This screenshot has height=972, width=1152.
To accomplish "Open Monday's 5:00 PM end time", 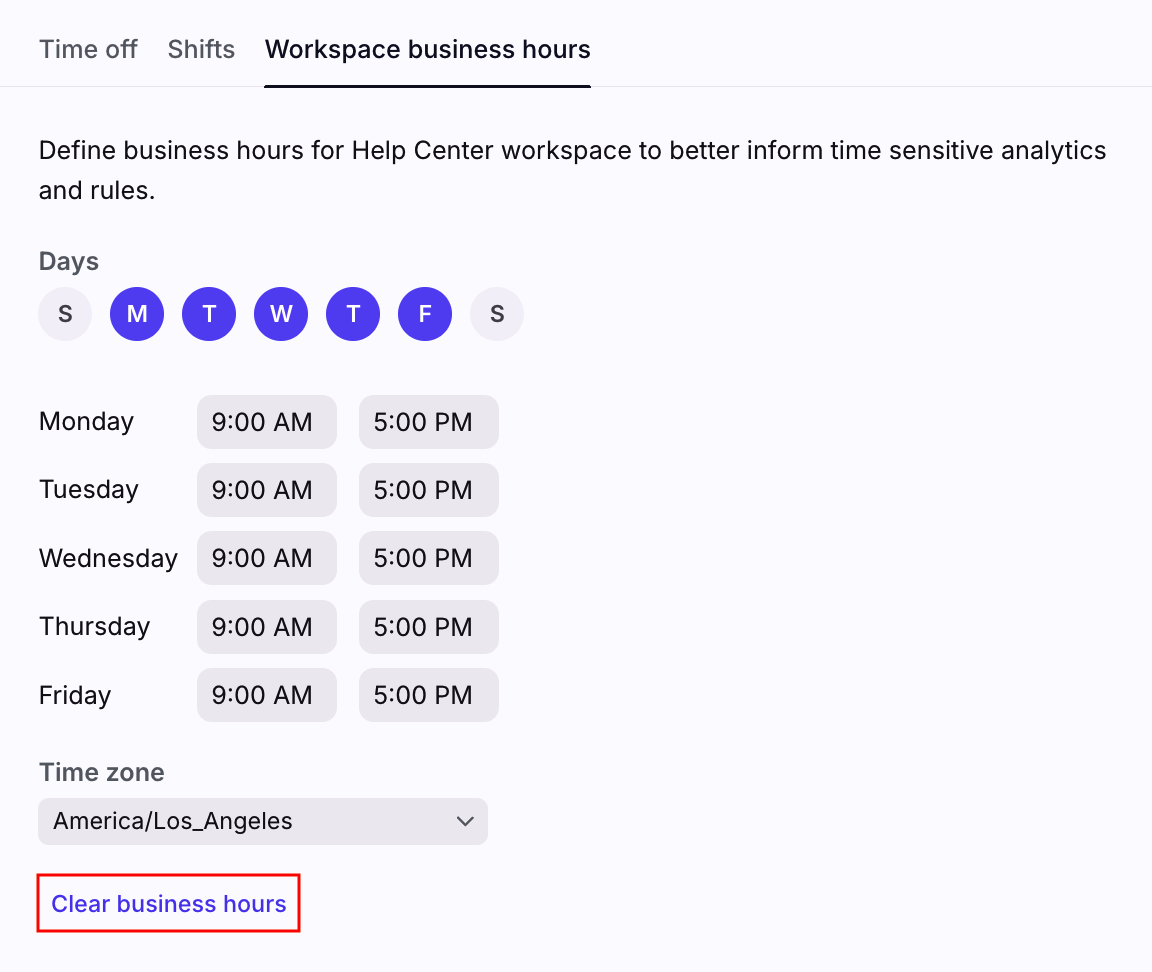I will pyautogui.click(x=428, y=422).
